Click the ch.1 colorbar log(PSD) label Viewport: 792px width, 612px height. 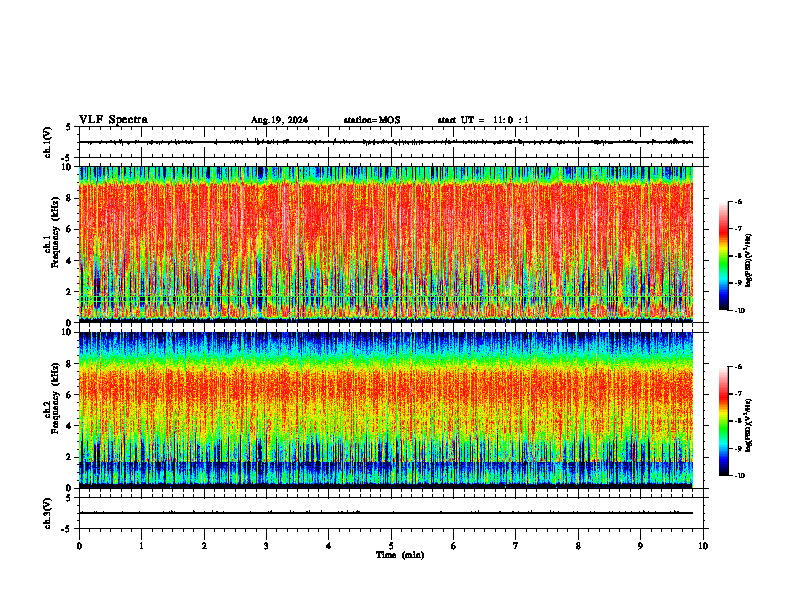tap(749, 260)
